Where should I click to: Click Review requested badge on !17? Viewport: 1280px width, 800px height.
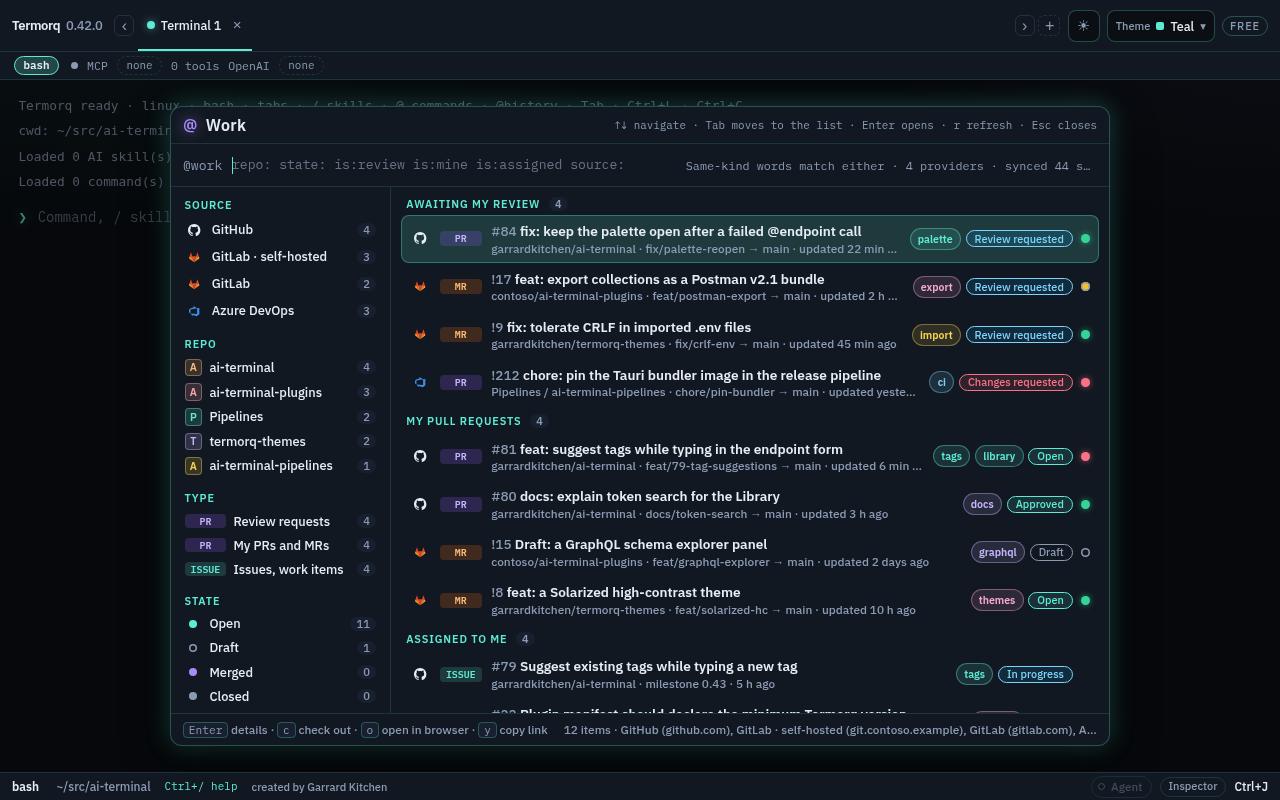1019,287
